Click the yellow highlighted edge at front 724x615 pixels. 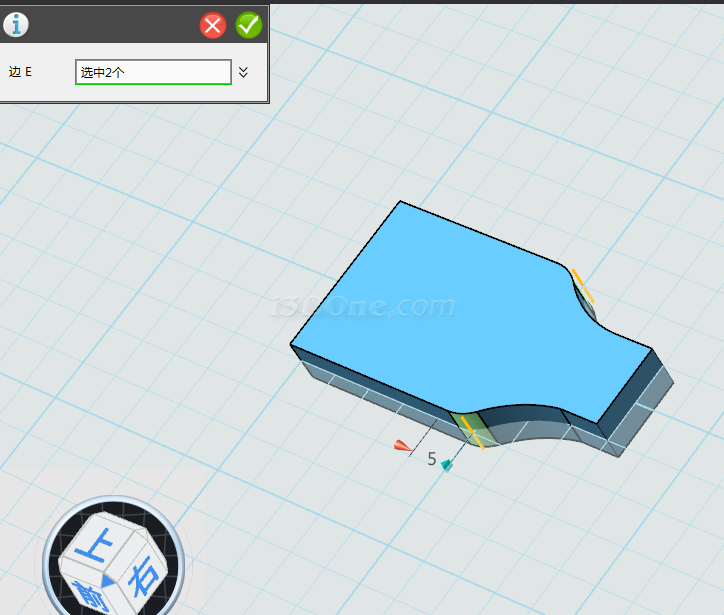470,431
